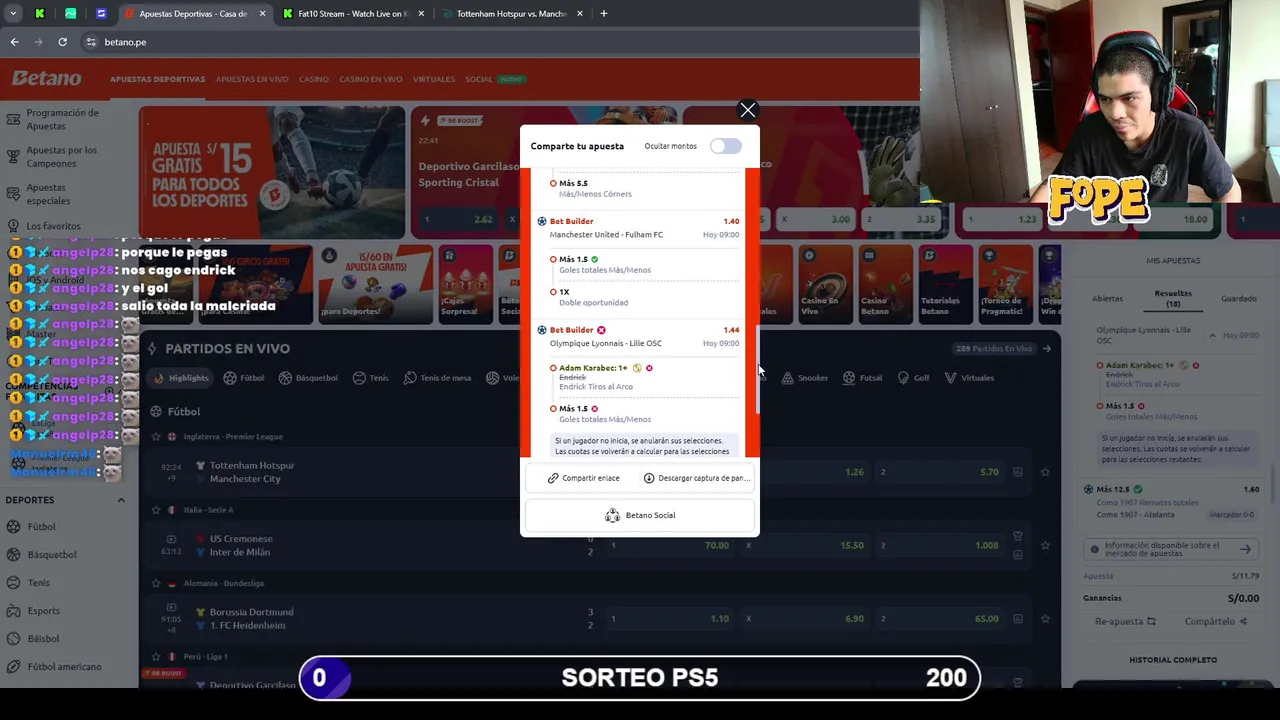Open the Apuestas en Vivo nav item

point(252,79)
